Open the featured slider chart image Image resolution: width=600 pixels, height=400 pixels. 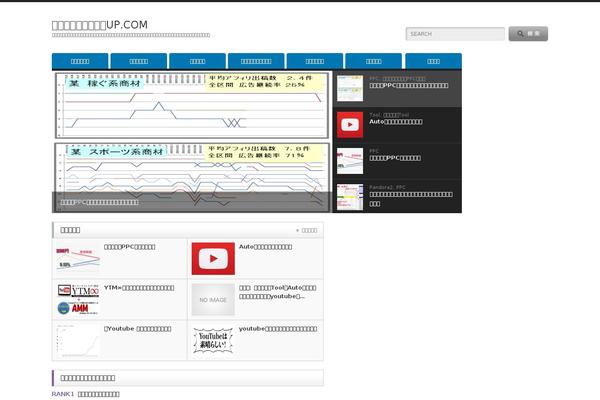tap(192, 141)
